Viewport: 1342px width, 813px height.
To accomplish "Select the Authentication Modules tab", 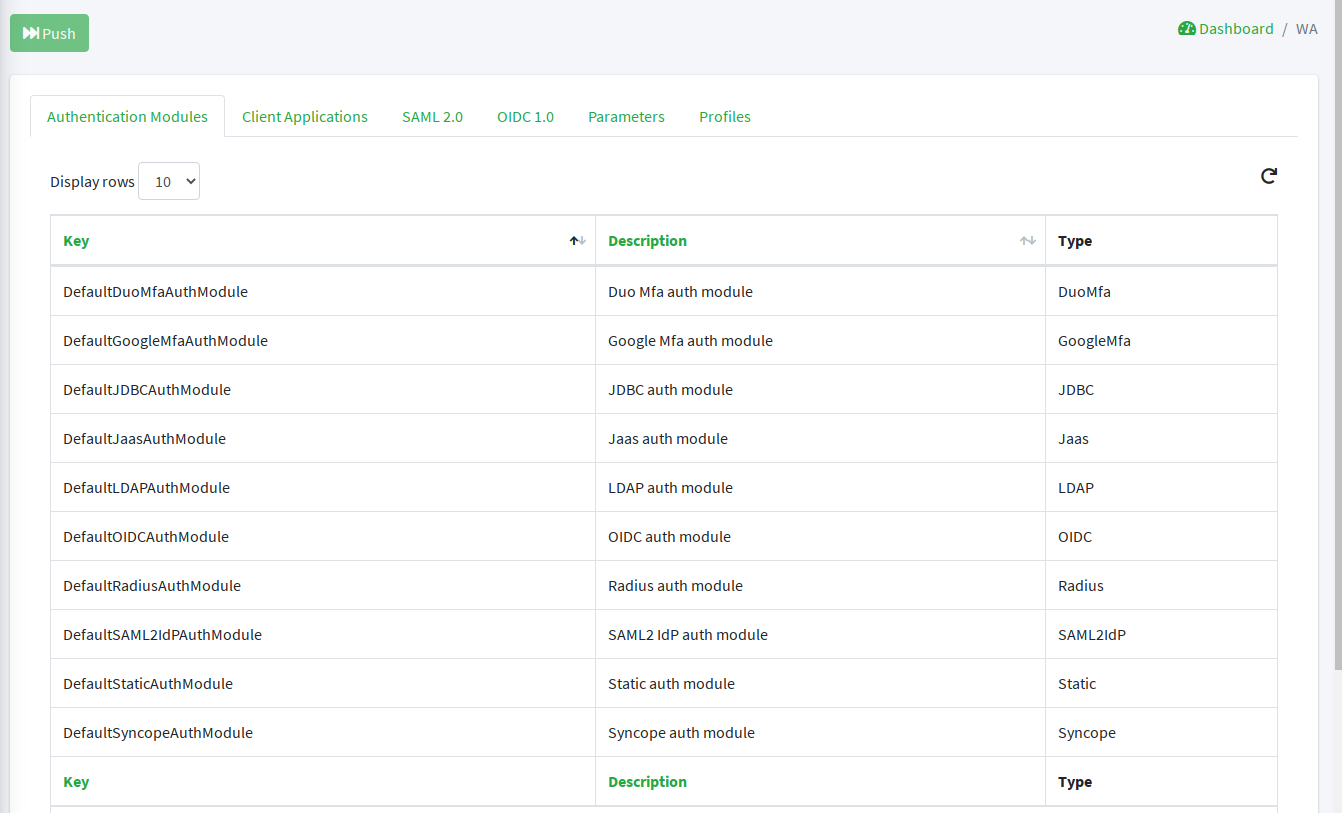I will 127,117.
